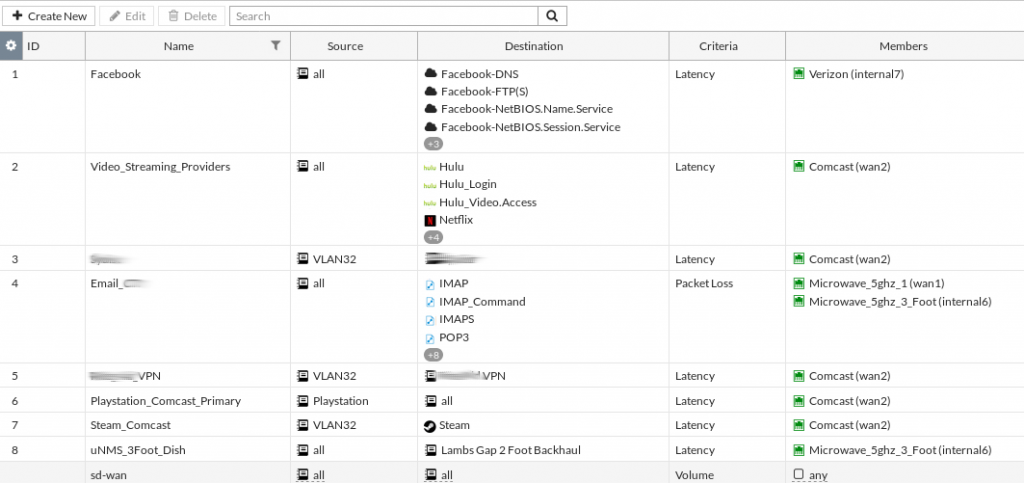Click the IMAP service icon
Screen dimensions: 1024x483
(x=430, y=284)
